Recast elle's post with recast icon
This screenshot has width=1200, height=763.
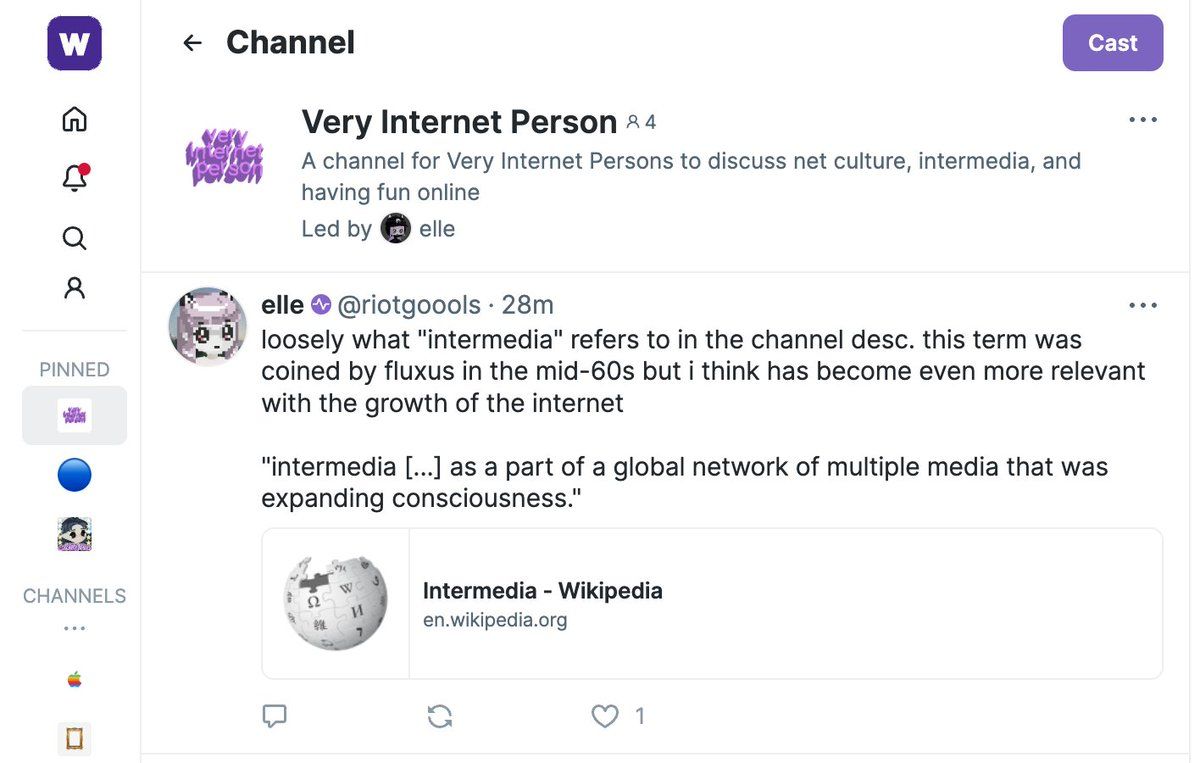(439, 715)
